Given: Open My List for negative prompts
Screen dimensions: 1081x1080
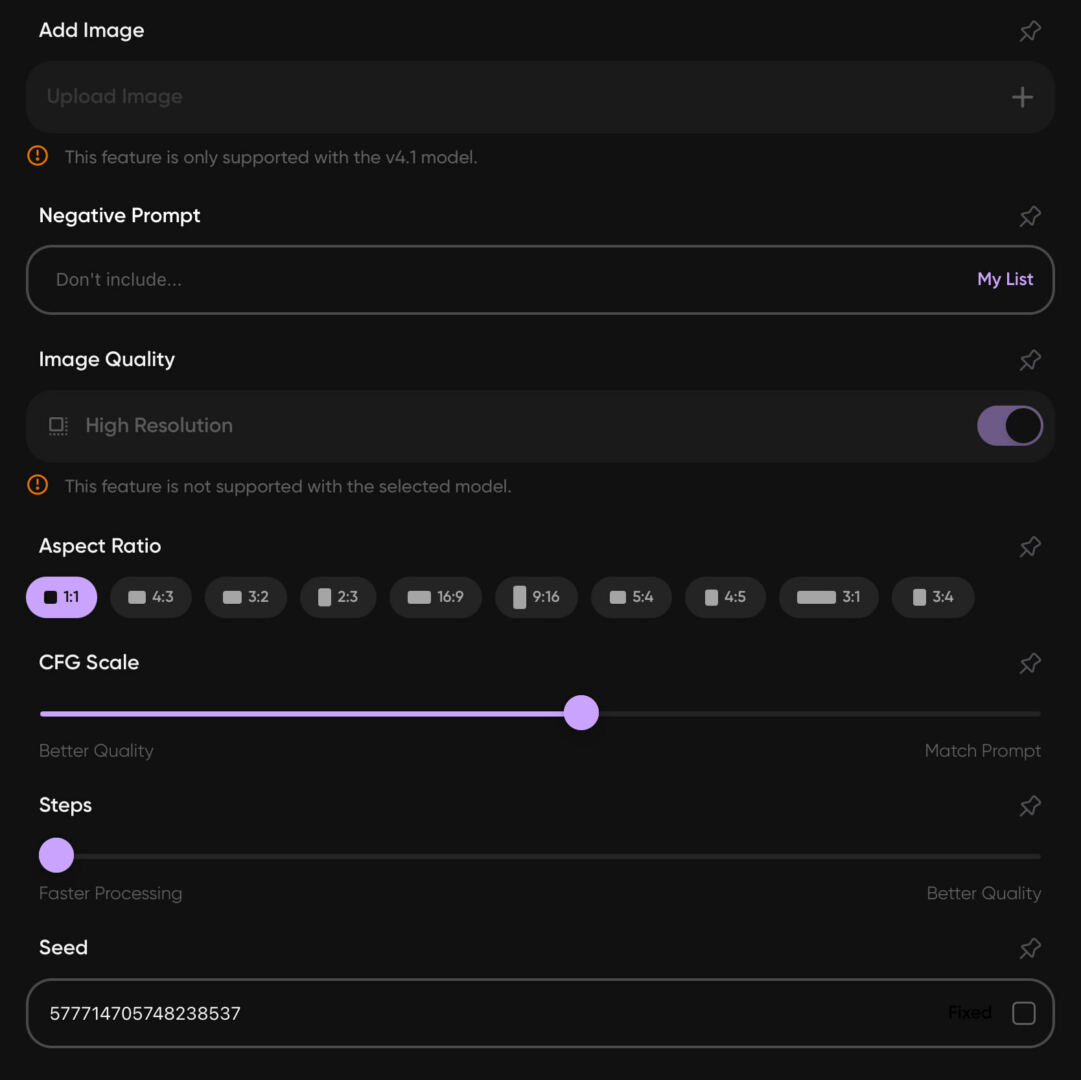Looking at the screenshot, I should pyautogui.click(x=1004, y=279).
